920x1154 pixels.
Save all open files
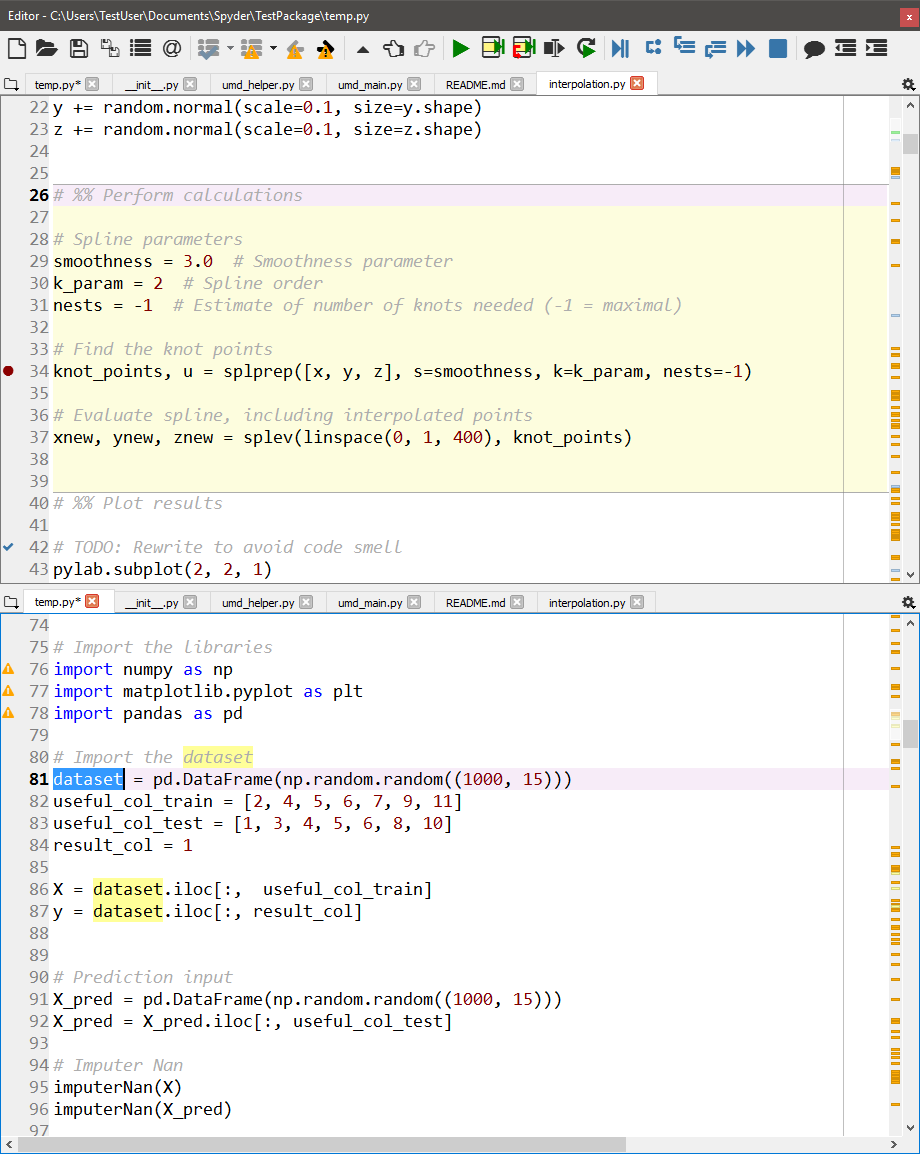coord(110,49)
